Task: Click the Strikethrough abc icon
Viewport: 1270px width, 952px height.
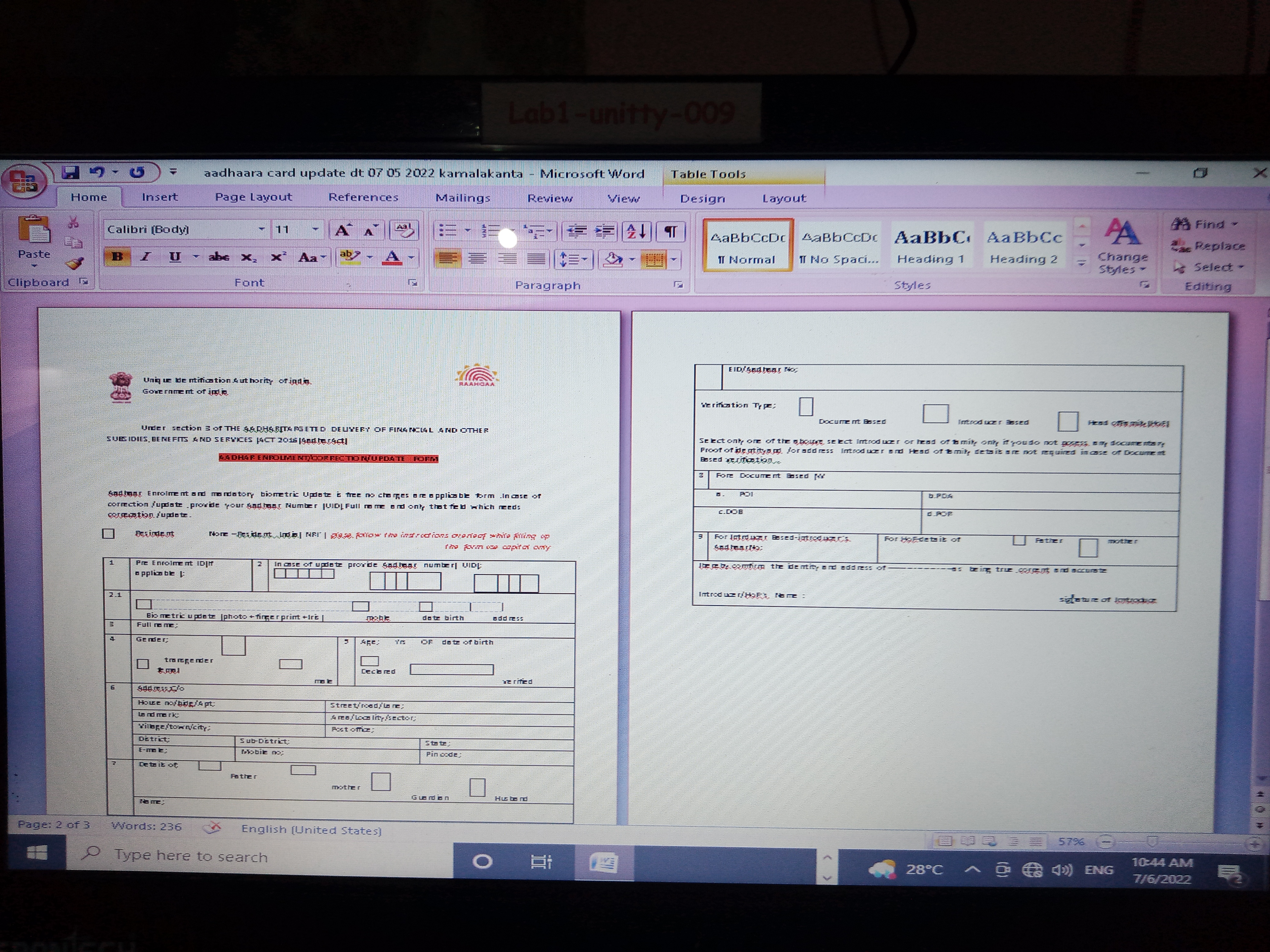Action: point(219,257)
